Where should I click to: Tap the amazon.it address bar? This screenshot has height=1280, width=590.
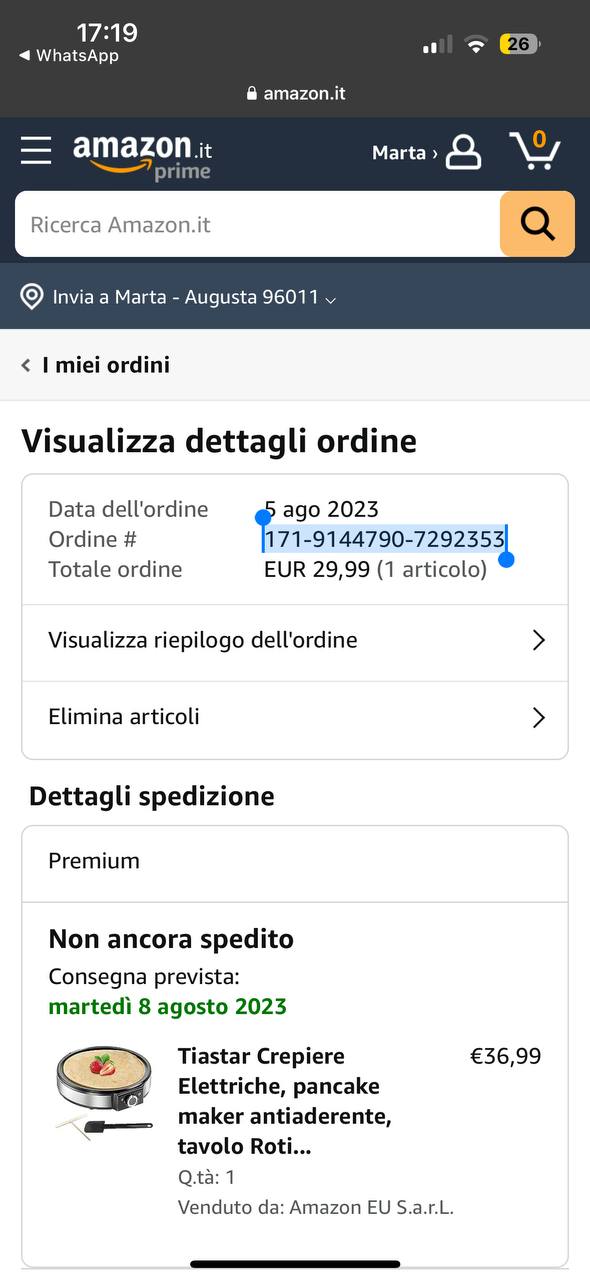pyautogui.click(x=295, y=93)
